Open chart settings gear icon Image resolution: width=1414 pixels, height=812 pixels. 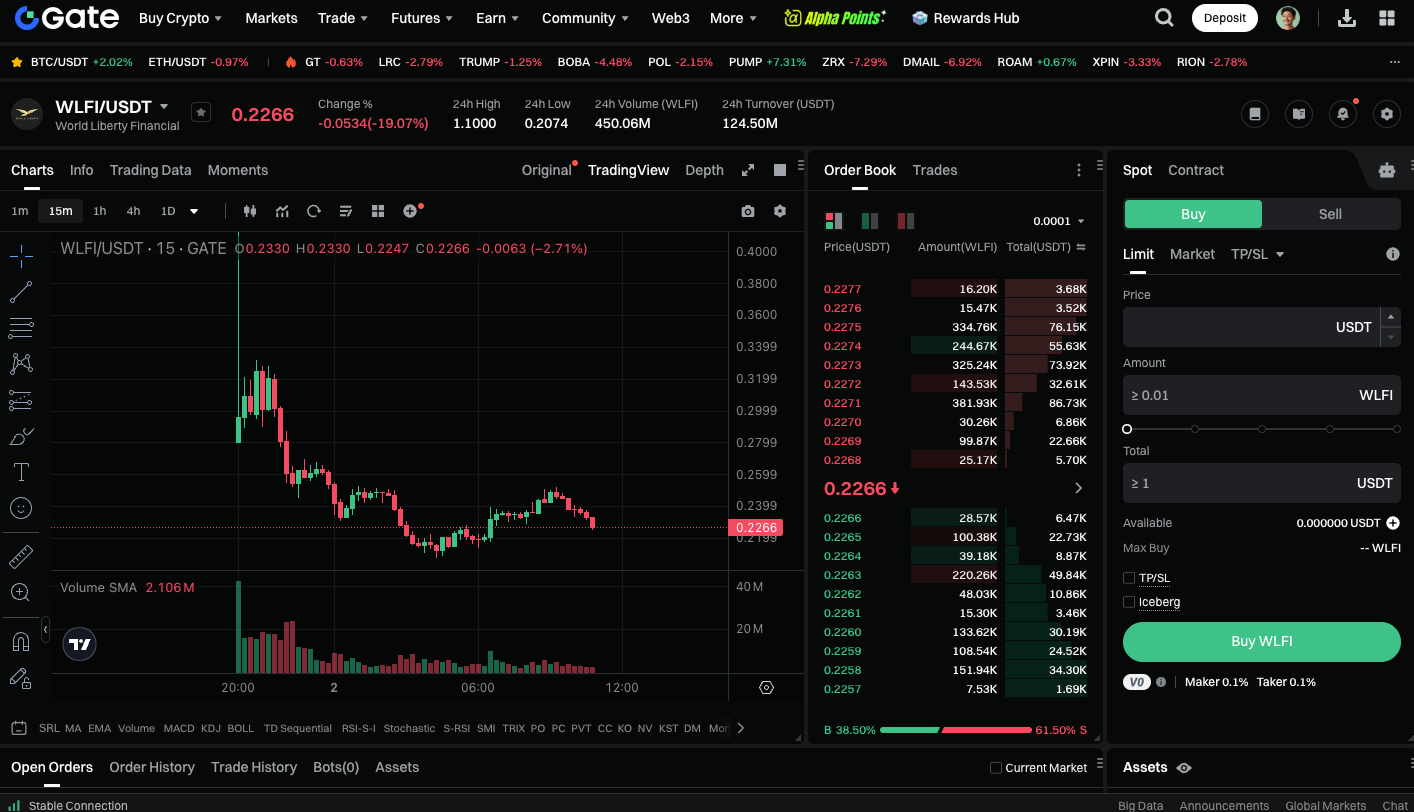click(x=780, y=211)
